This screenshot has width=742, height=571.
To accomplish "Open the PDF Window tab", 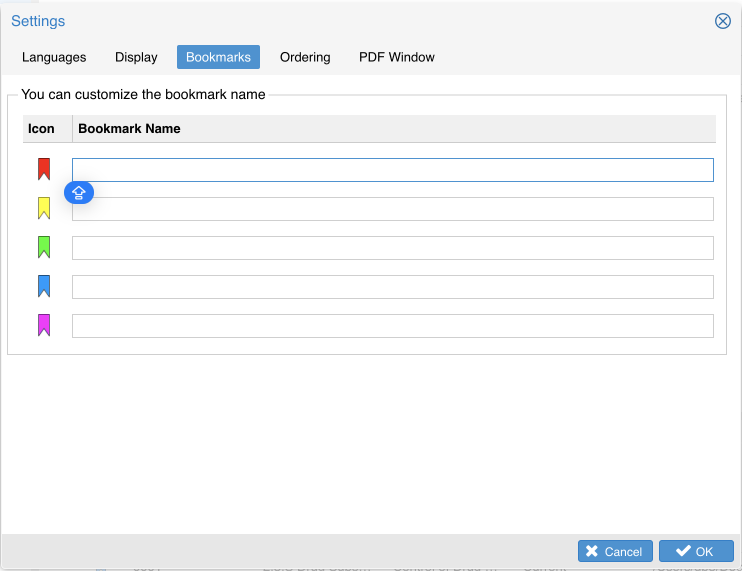I will 397,57.
